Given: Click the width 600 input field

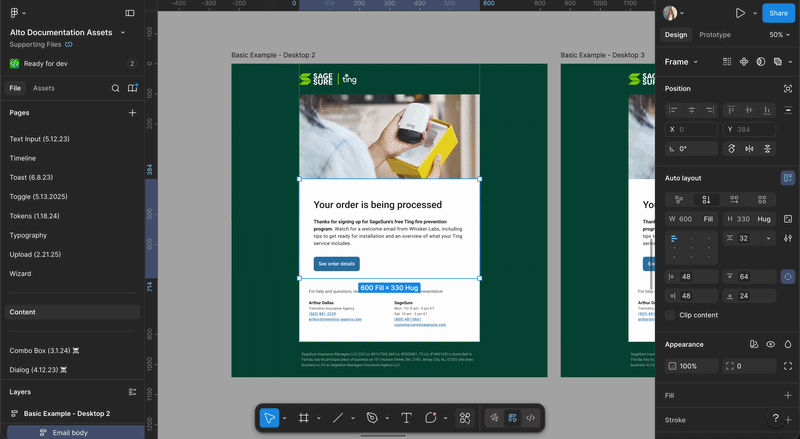Looking at the screenshot, I should tap(691, 219).
